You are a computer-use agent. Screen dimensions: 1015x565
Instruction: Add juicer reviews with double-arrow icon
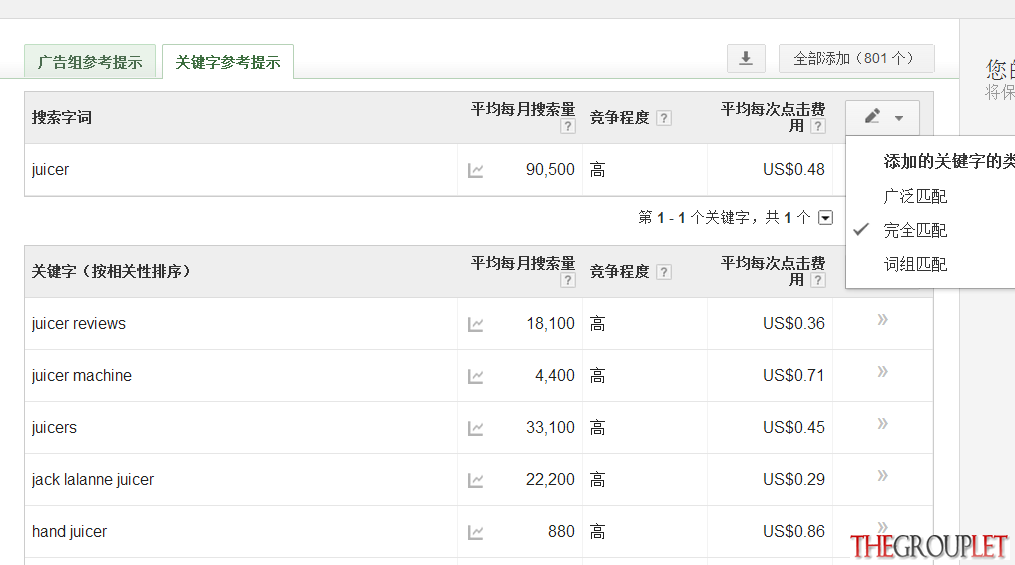click(882, 320)
